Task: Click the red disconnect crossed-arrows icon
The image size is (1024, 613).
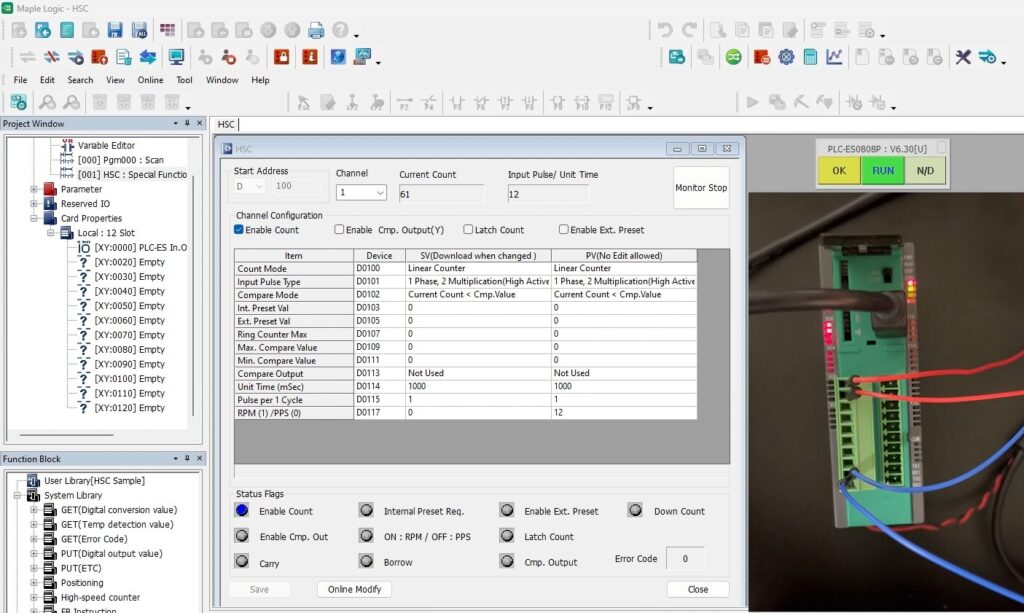Action: click(52, 57)
